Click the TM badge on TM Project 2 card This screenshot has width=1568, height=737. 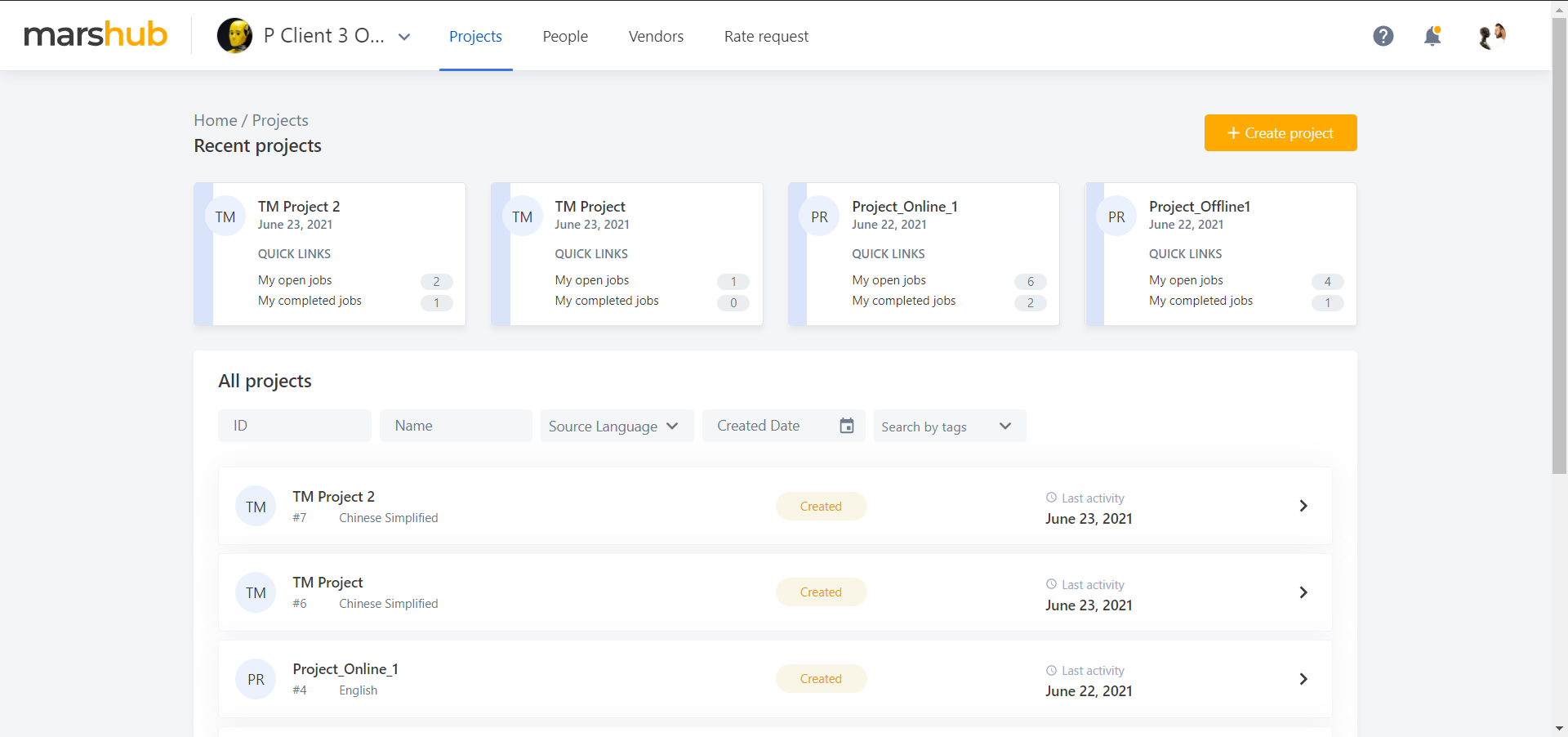(x=225, y=217)
